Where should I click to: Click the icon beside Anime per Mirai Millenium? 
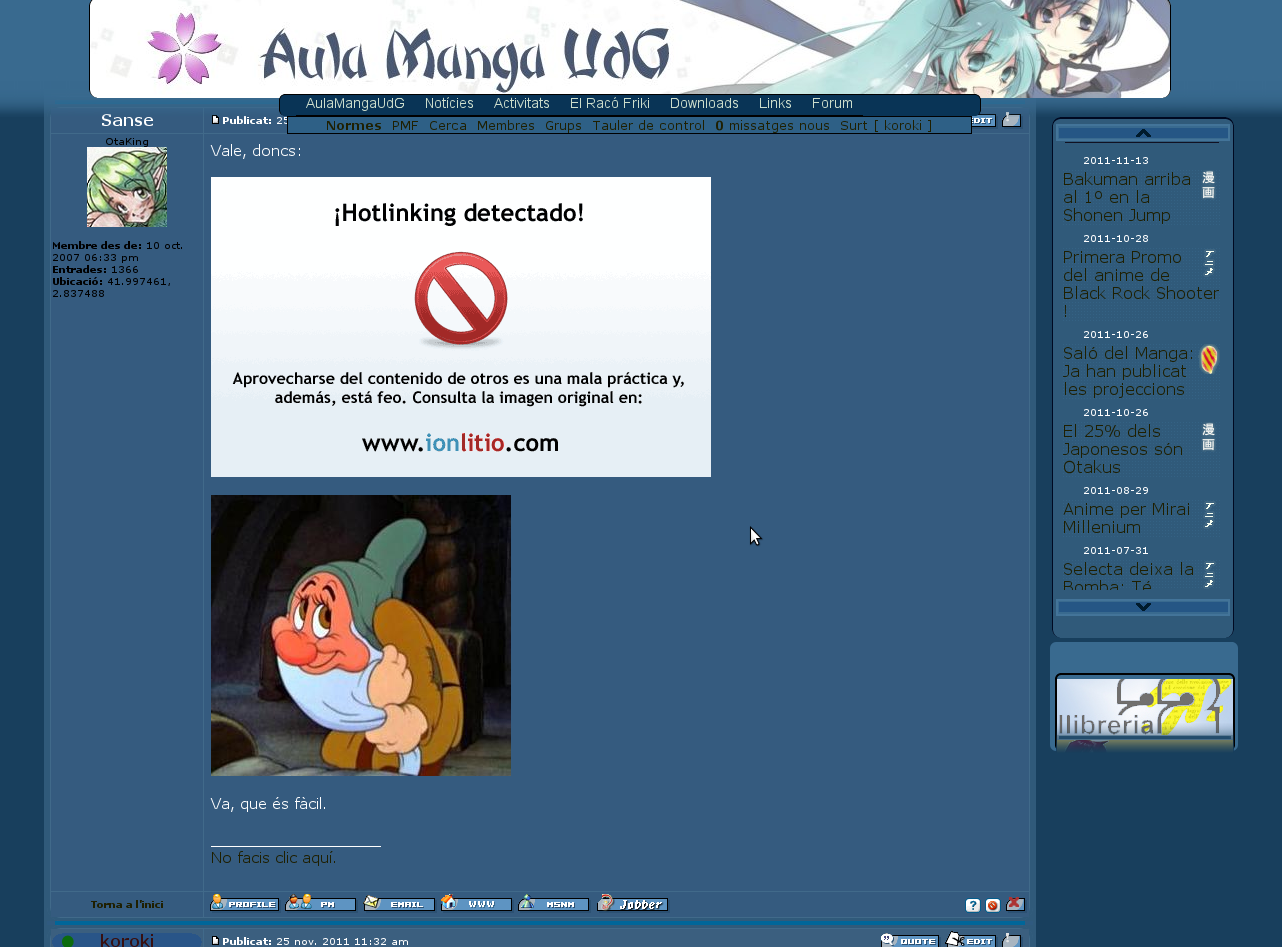coord(1208,515)
